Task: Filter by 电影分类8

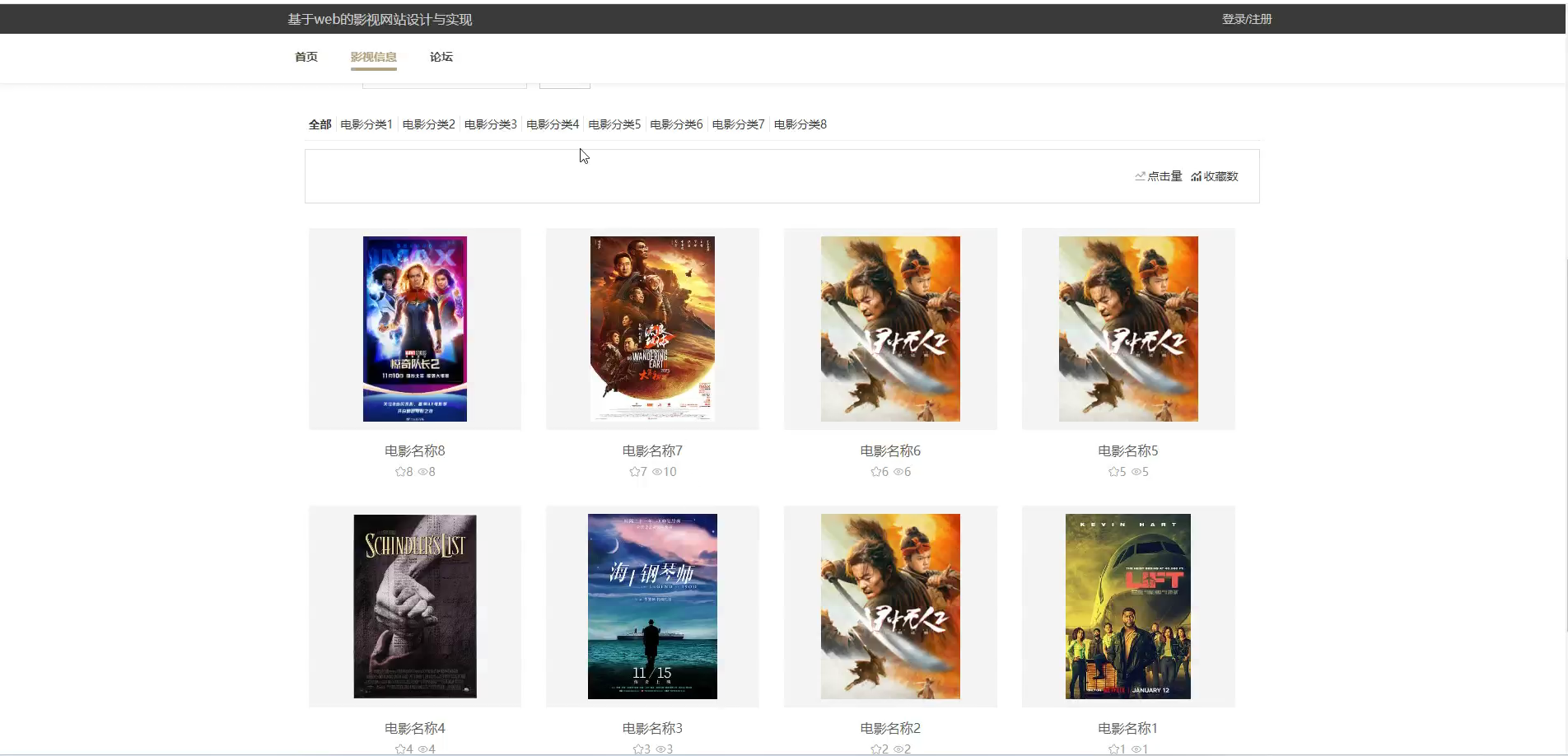Action: pos(800,124)
